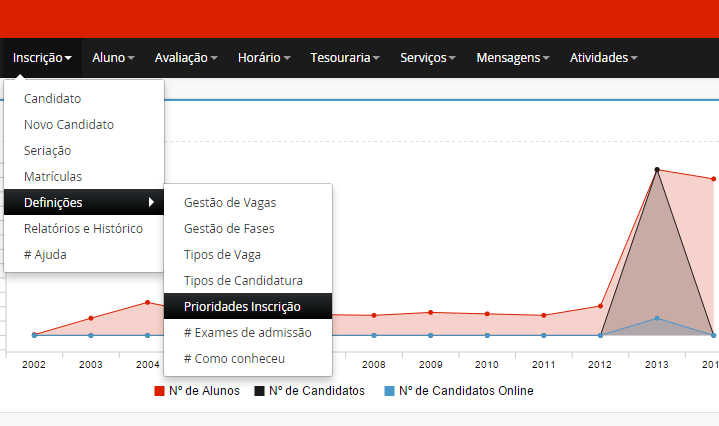Toggle the red Nº de Alunos legend swatch

[159, 391]
